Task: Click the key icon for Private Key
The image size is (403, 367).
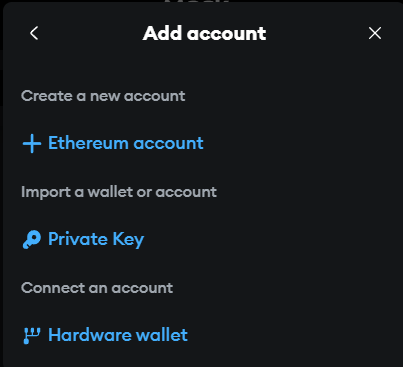Action: click(32, 240)
